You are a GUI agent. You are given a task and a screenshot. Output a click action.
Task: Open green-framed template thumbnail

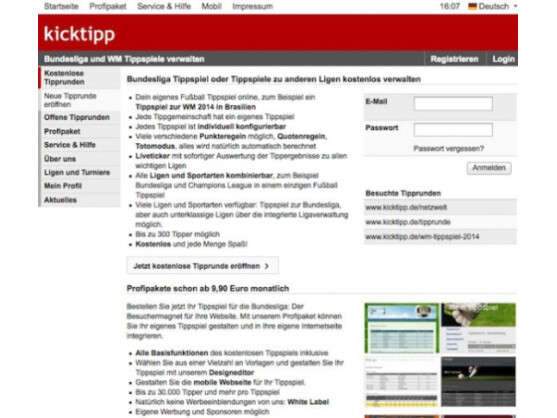tap(401, 328)
